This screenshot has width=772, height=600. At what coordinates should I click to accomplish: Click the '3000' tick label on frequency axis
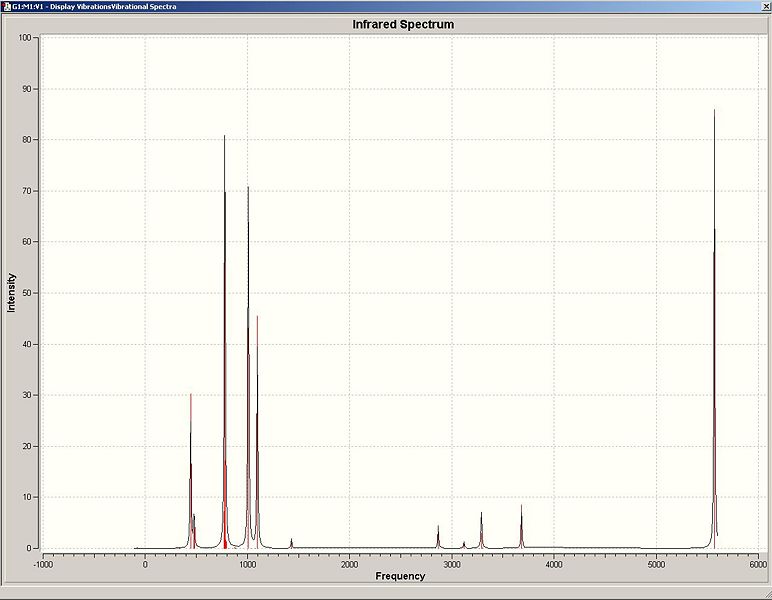[452, 564]
